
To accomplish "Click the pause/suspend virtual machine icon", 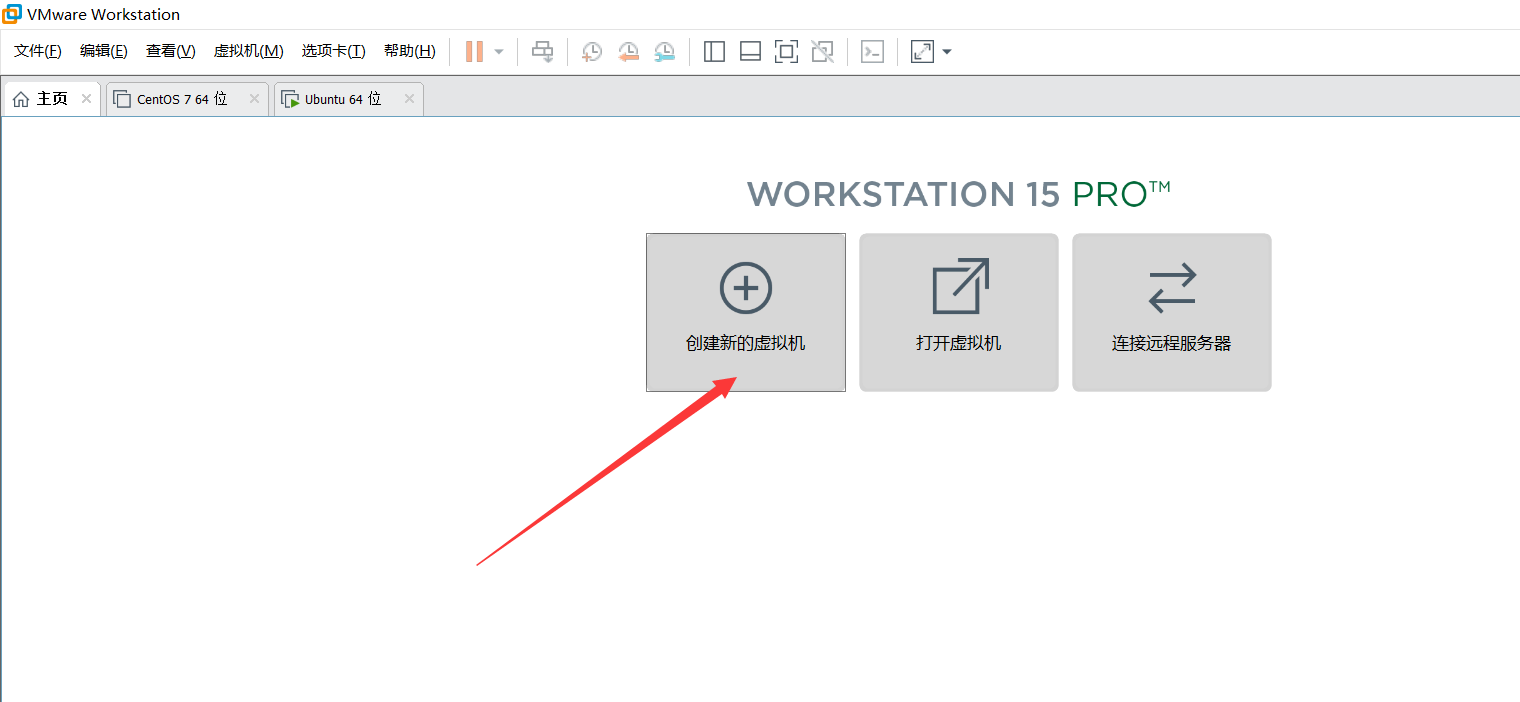I will 474,51.
